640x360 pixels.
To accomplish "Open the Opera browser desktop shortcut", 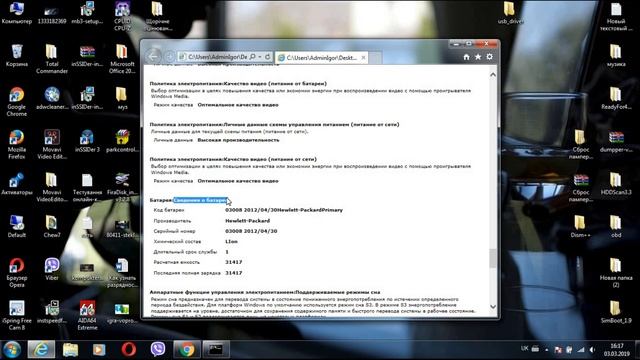I will point(17,273).
